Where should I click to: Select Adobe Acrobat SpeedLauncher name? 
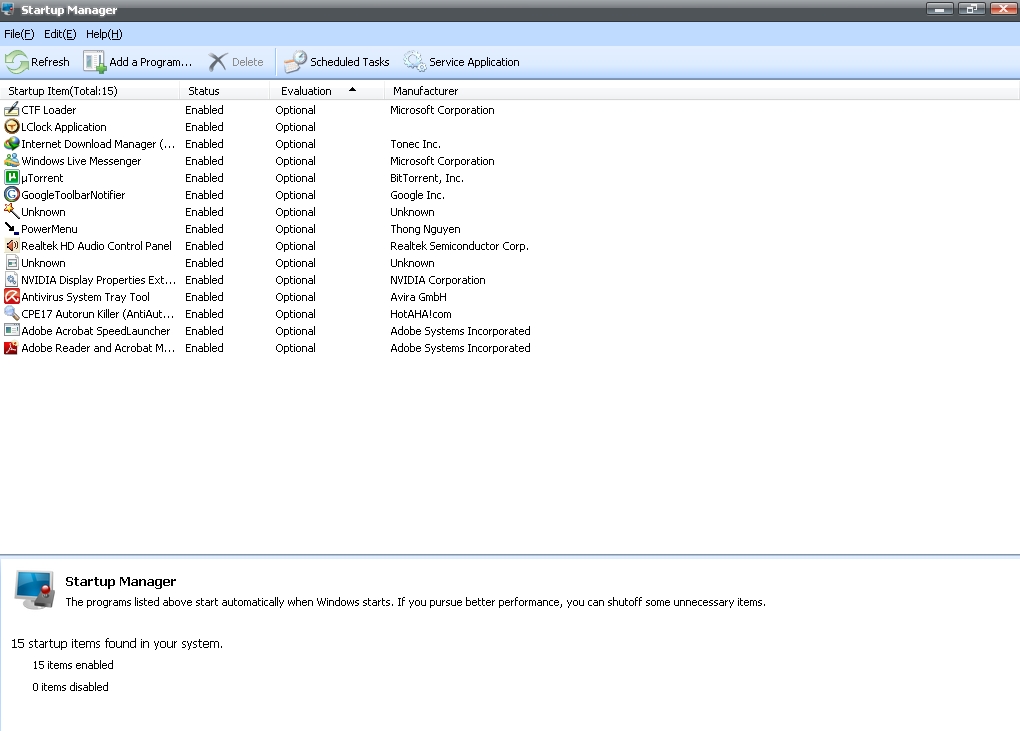[x=96, y=330]
